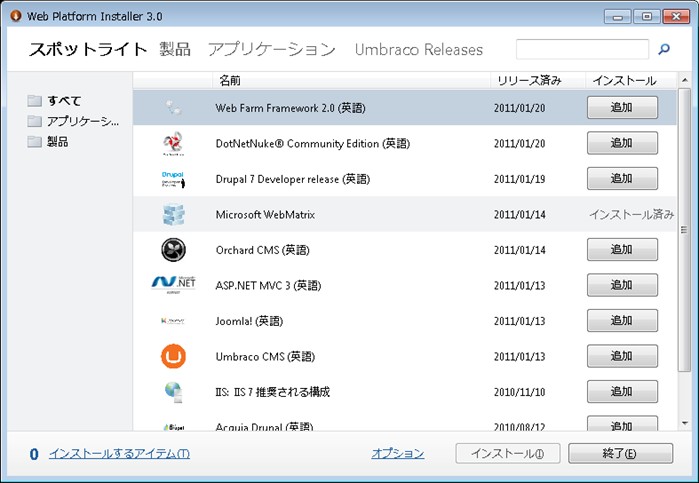Click the すべて folder icon
The image size is (699, 483).
34,101
